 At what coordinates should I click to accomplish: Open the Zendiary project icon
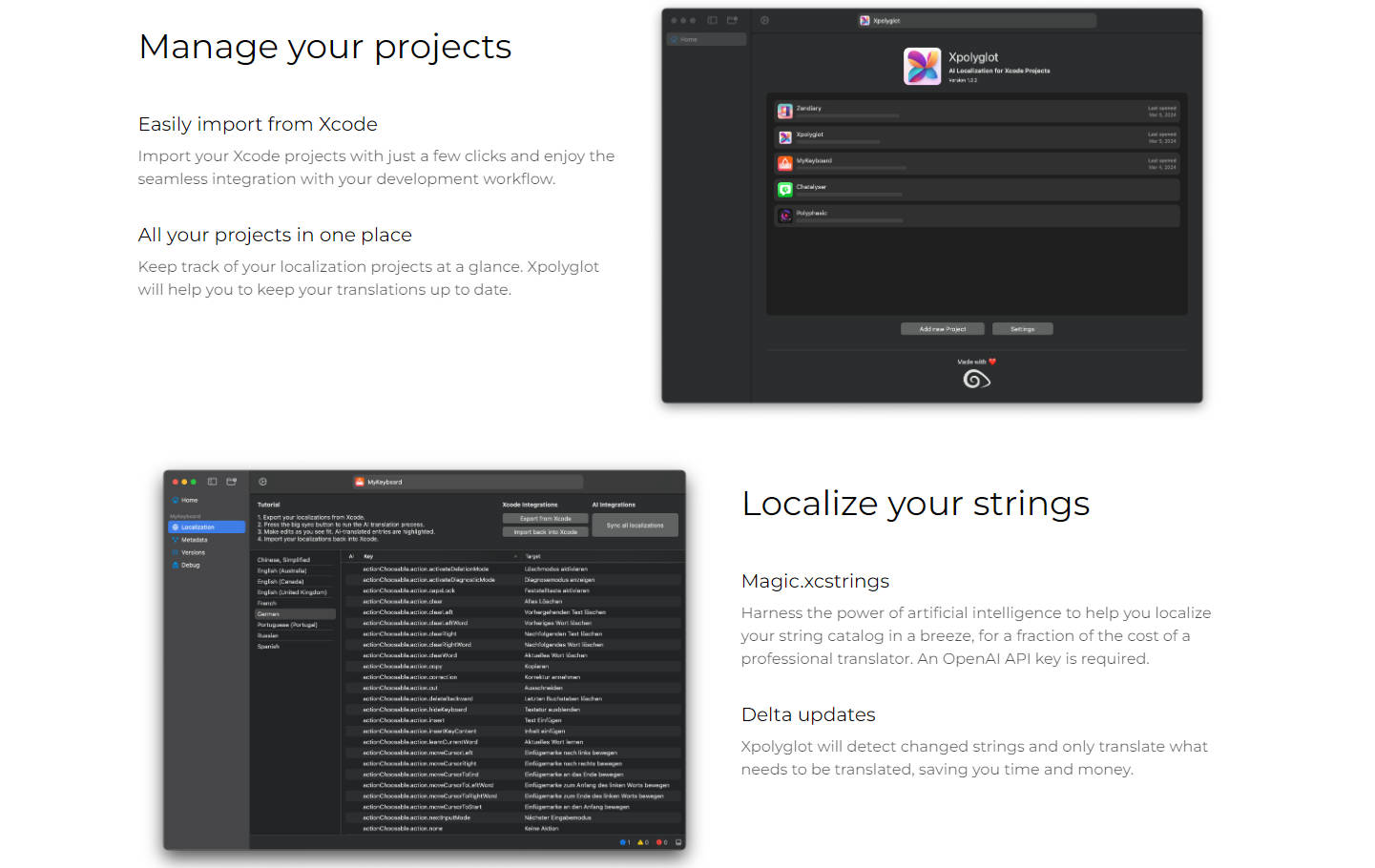pyautogui.click(x=784, y=112)
